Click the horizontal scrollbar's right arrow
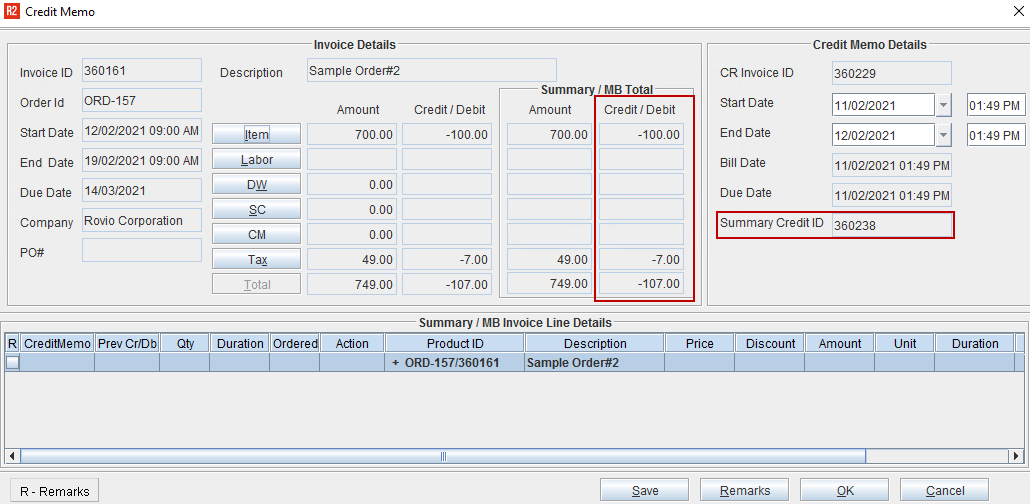 click(x=1017, y=456)
